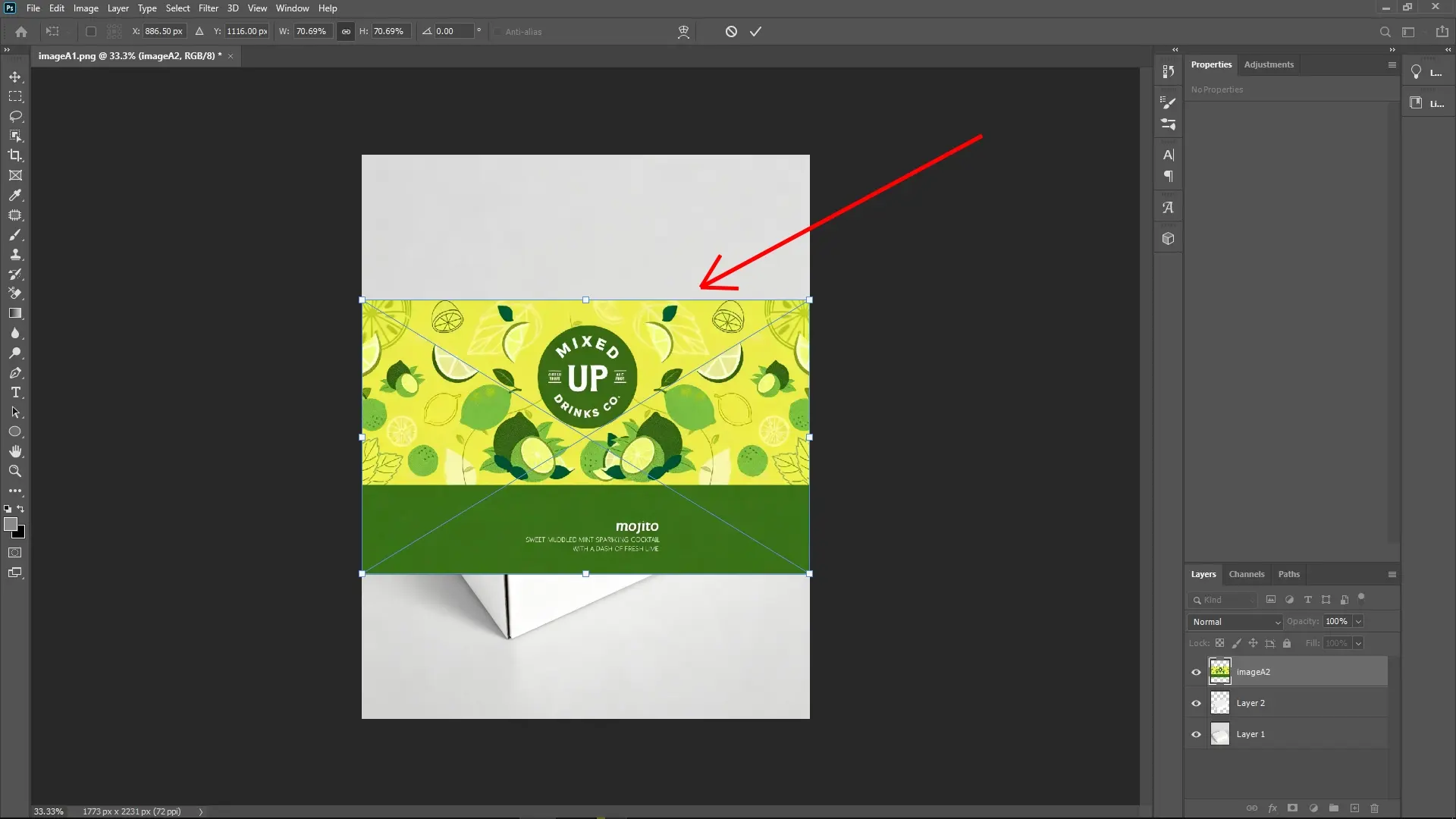Click the foreground color swatch
Image resolution: width=1456 pixels, height=819 pixels.
tap(11, 523)
